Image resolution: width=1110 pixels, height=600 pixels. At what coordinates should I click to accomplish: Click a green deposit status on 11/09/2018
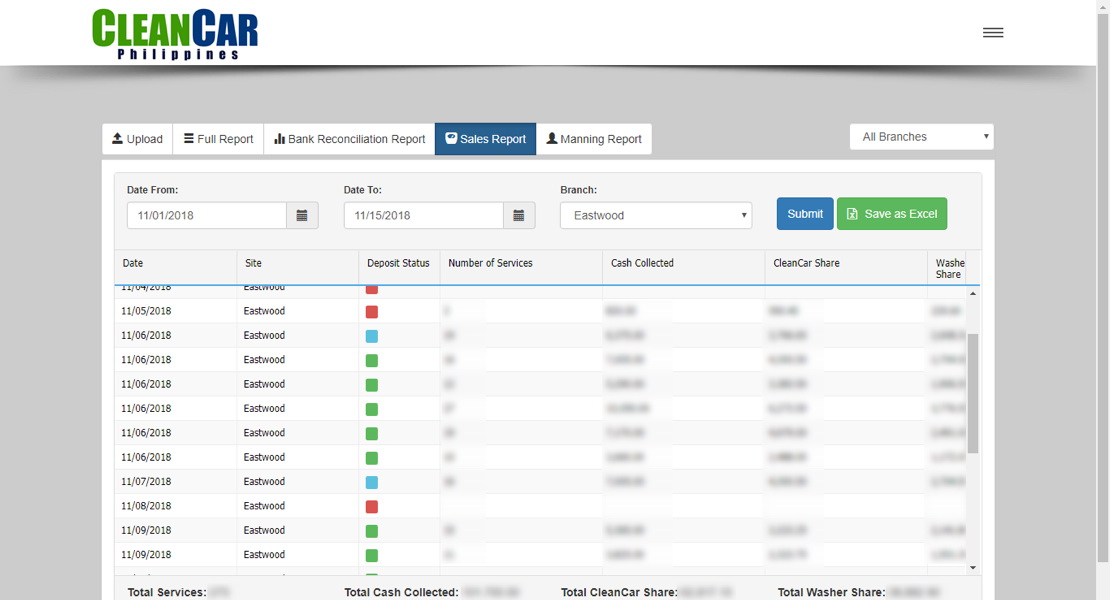coord(371,530)
